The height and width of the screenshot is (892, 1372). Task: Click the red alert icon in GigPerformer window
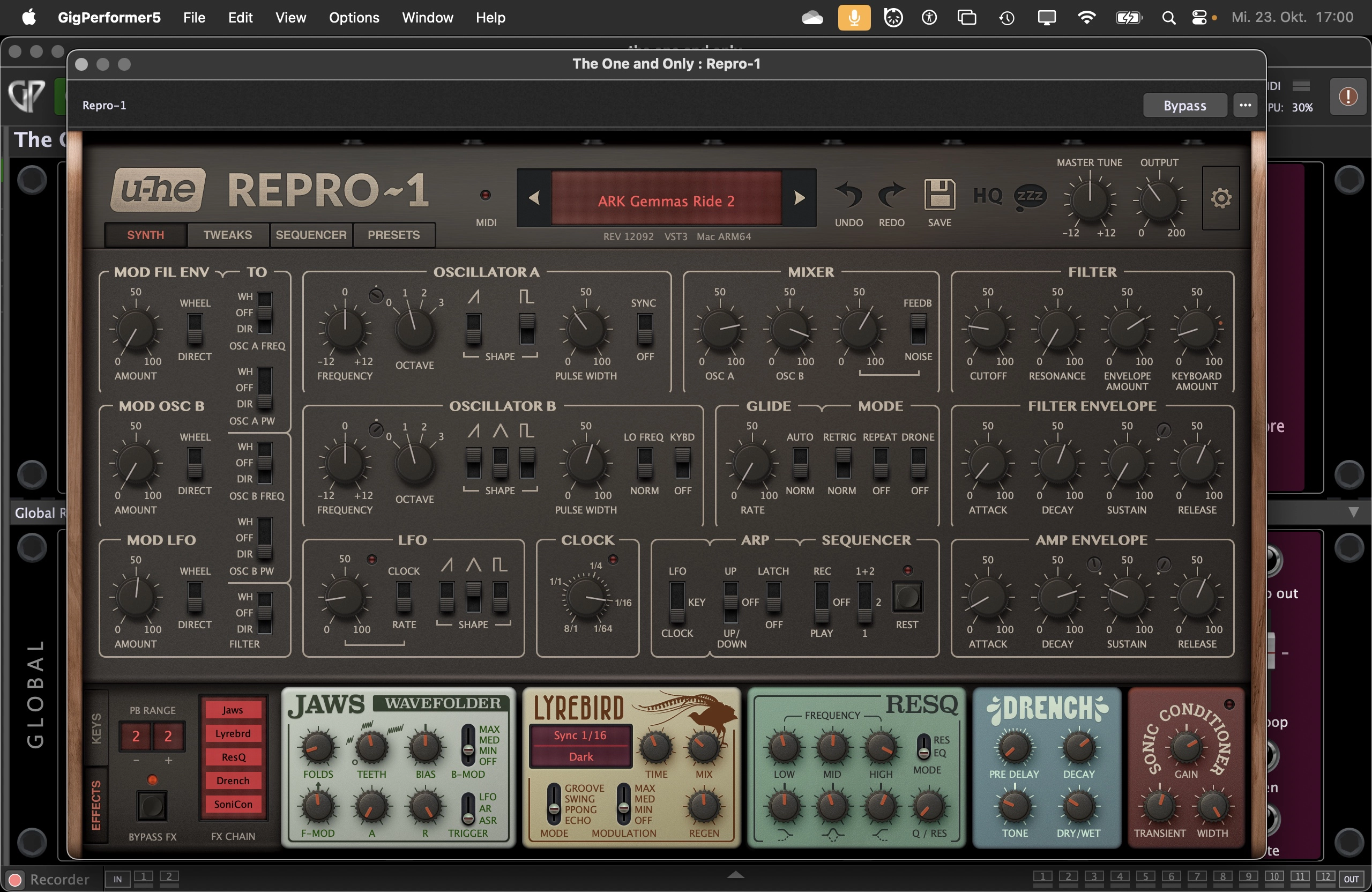1348,96
